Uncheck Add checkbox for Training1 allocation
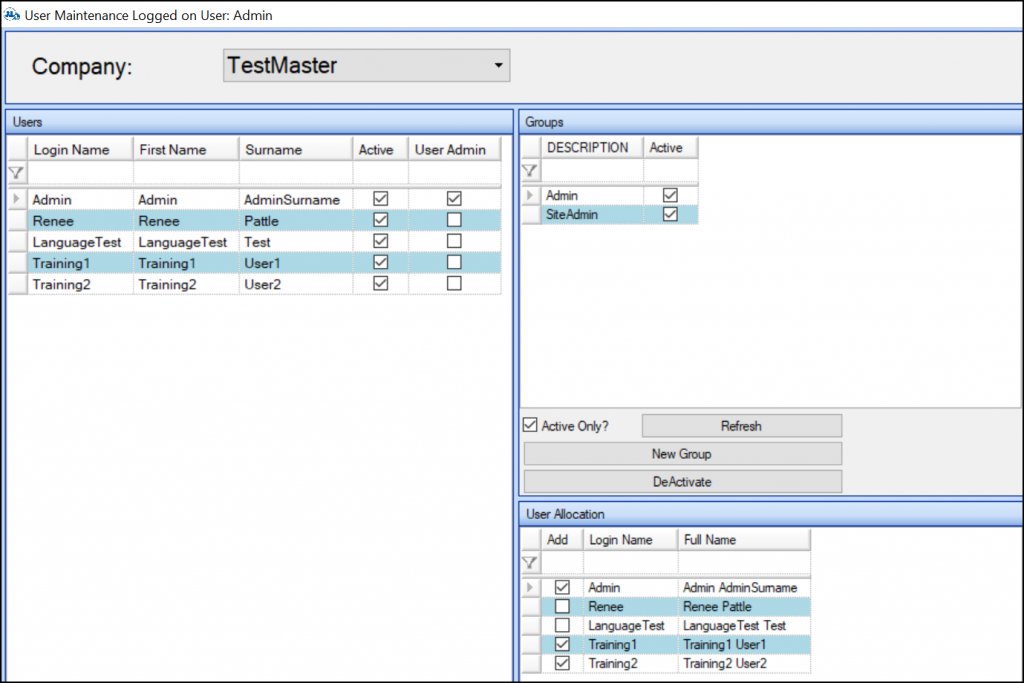This screenshot has height=683, width=1024. tap(562, 644)
